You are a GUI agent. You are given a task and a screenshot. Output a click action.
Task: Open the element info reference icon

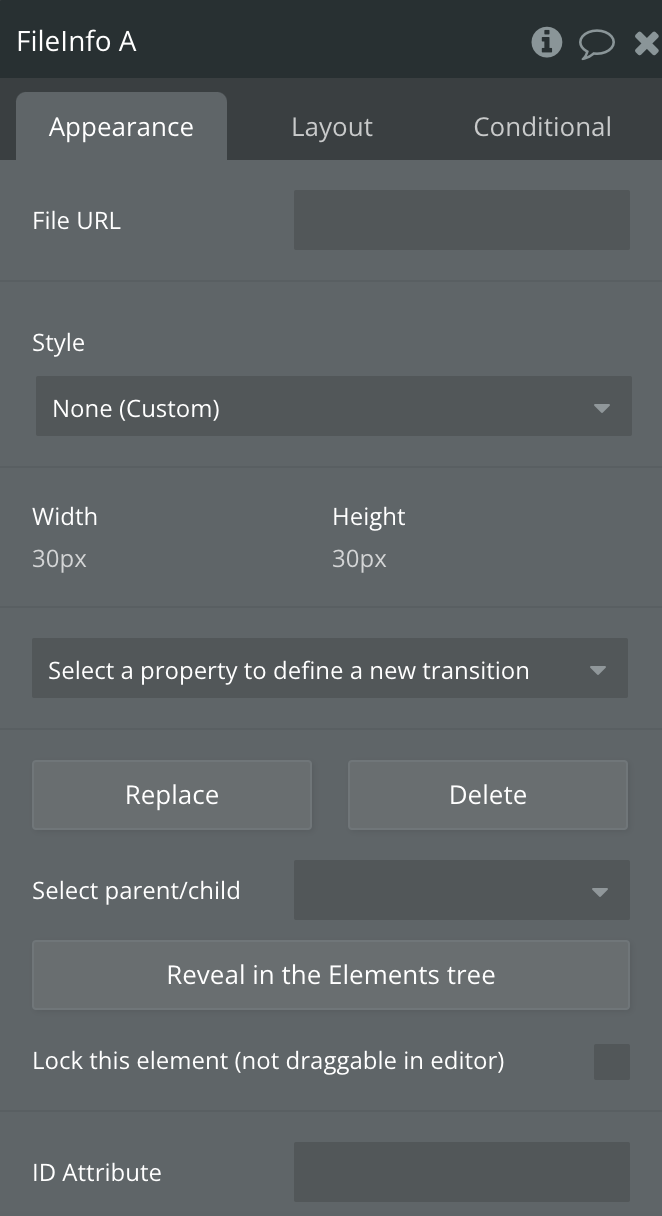pyautogui.click(x=546, y=42)
